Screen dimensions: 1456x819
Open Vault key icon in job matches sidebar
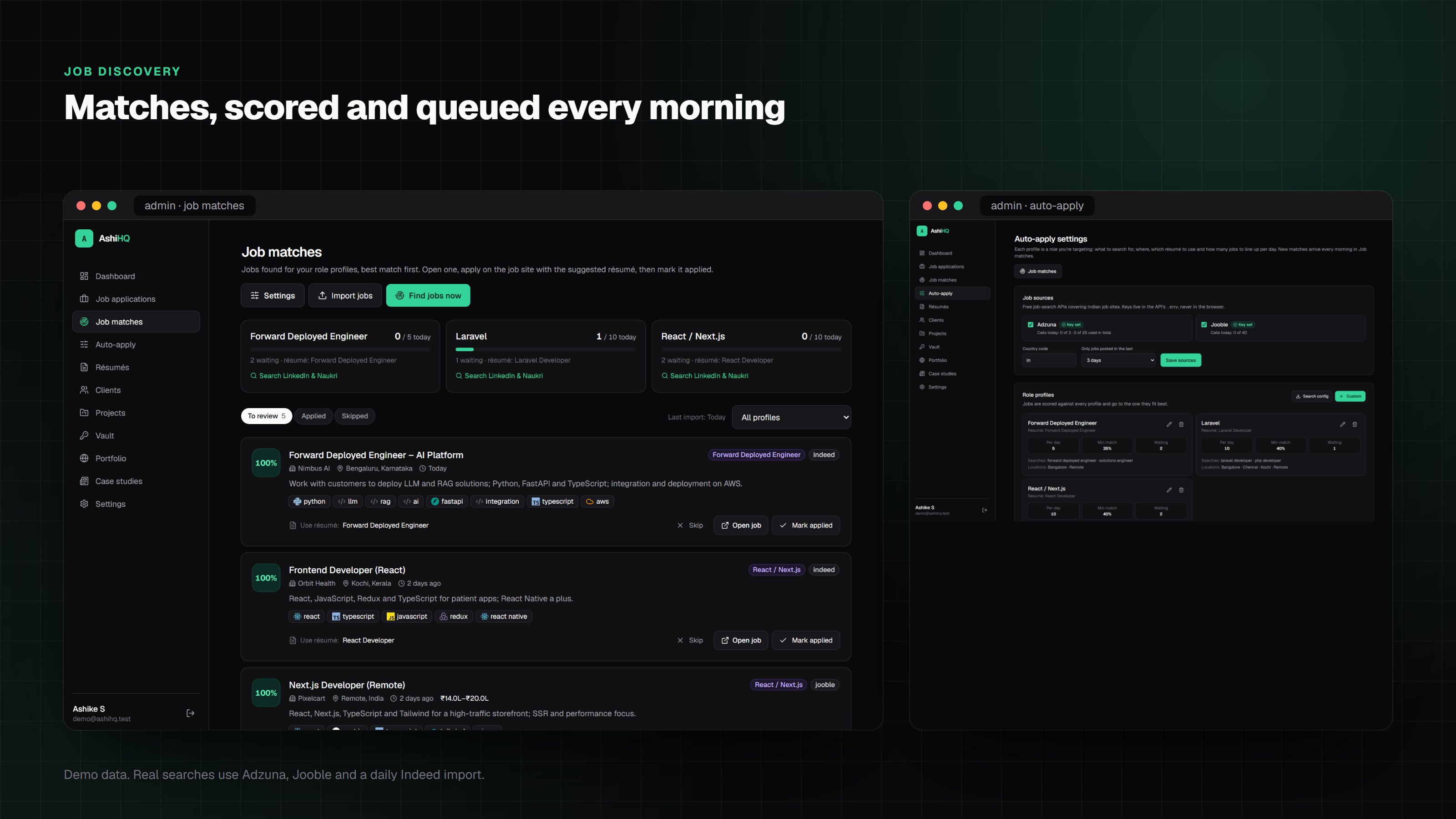(x=84, y=435)
